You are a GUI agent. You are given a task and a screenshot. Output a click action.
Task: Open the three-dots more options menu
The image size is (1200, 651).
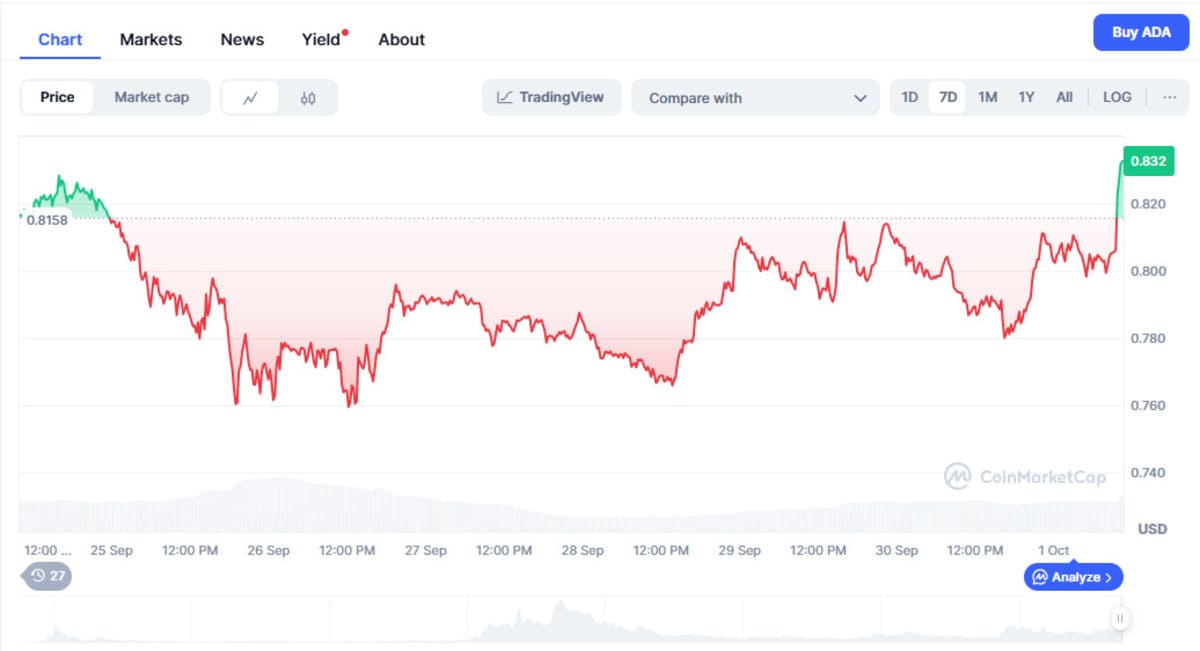pyautogui.click(x=1169, y=97)
